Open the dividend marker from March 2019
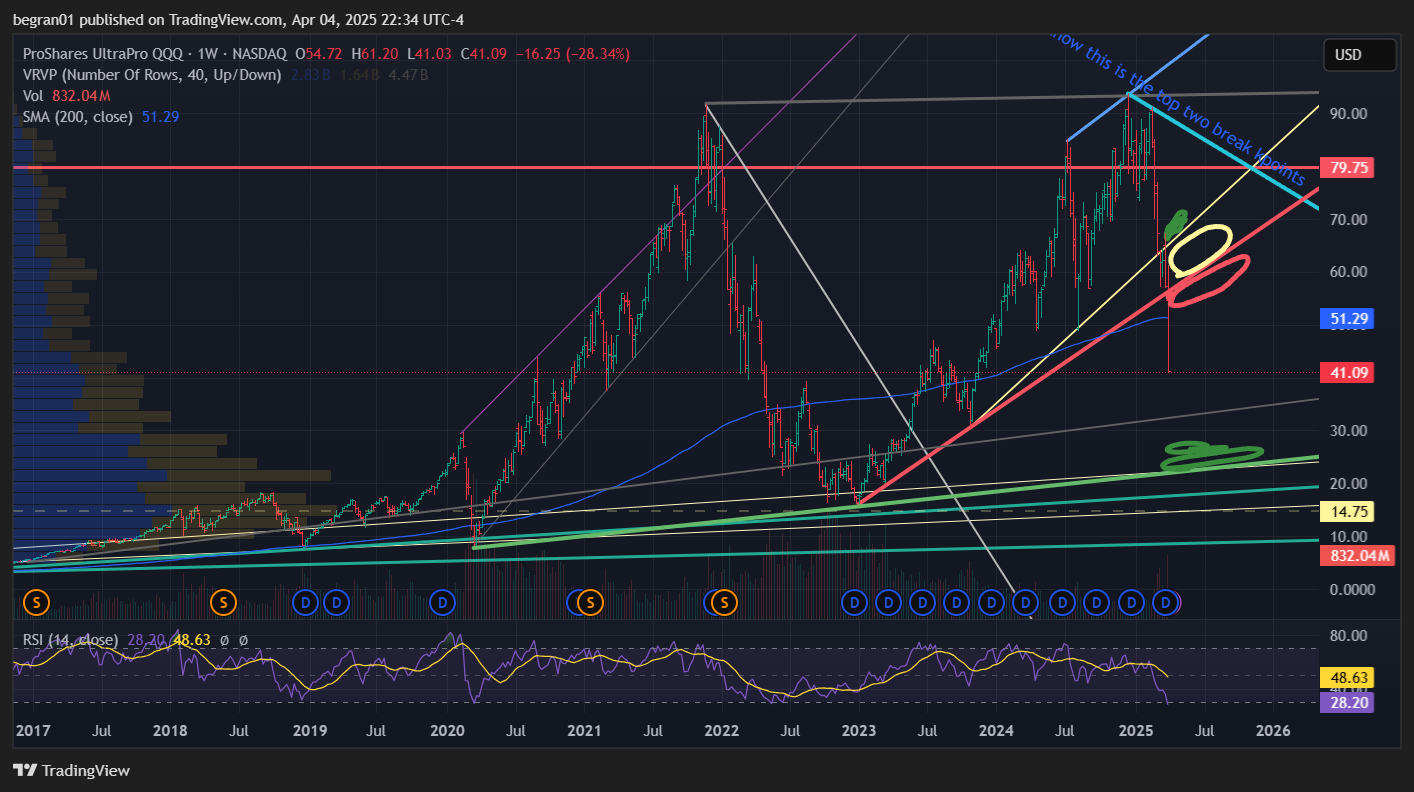Screen dimensions: 1414x792 pyautogui.click(x=337, y=602)
